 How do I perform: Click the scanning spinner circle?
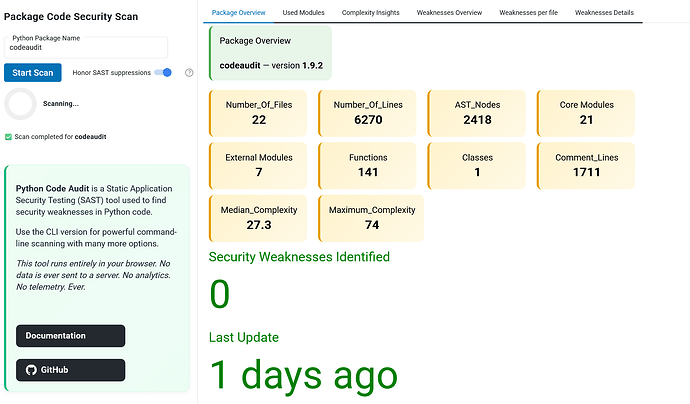point(20,104)
